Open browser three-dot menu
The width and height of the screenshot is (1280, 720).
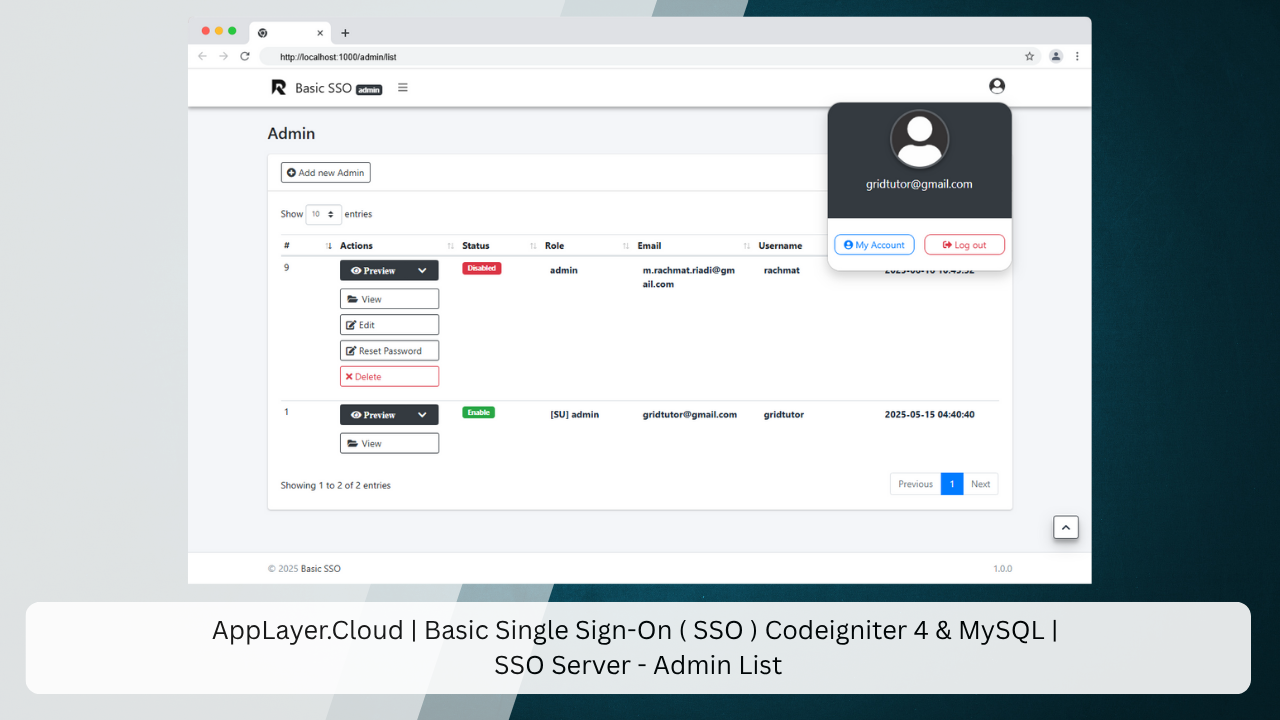[x=1077, y=56]
